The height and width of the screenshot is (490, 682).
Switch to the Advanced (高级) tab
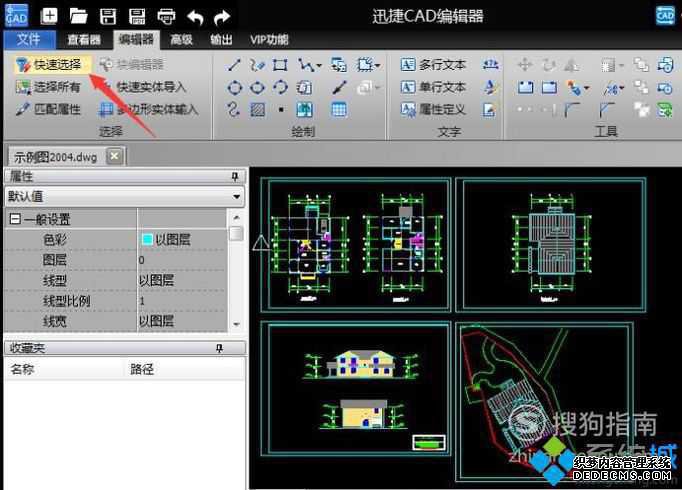coord(181,40)
